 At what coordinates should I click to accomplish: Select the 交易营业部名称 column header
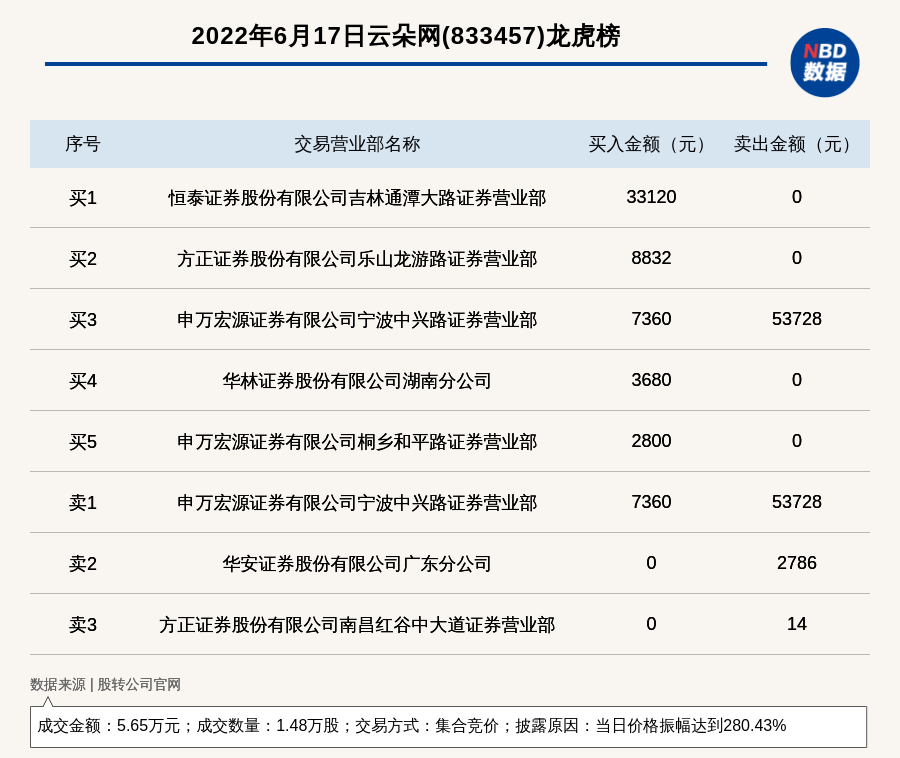(x=357, y=144)
